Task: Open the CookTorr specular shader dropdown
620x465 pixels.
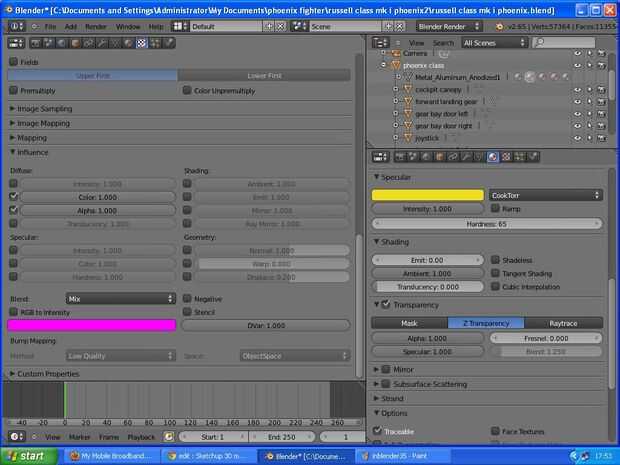Action: click(546, 195)
